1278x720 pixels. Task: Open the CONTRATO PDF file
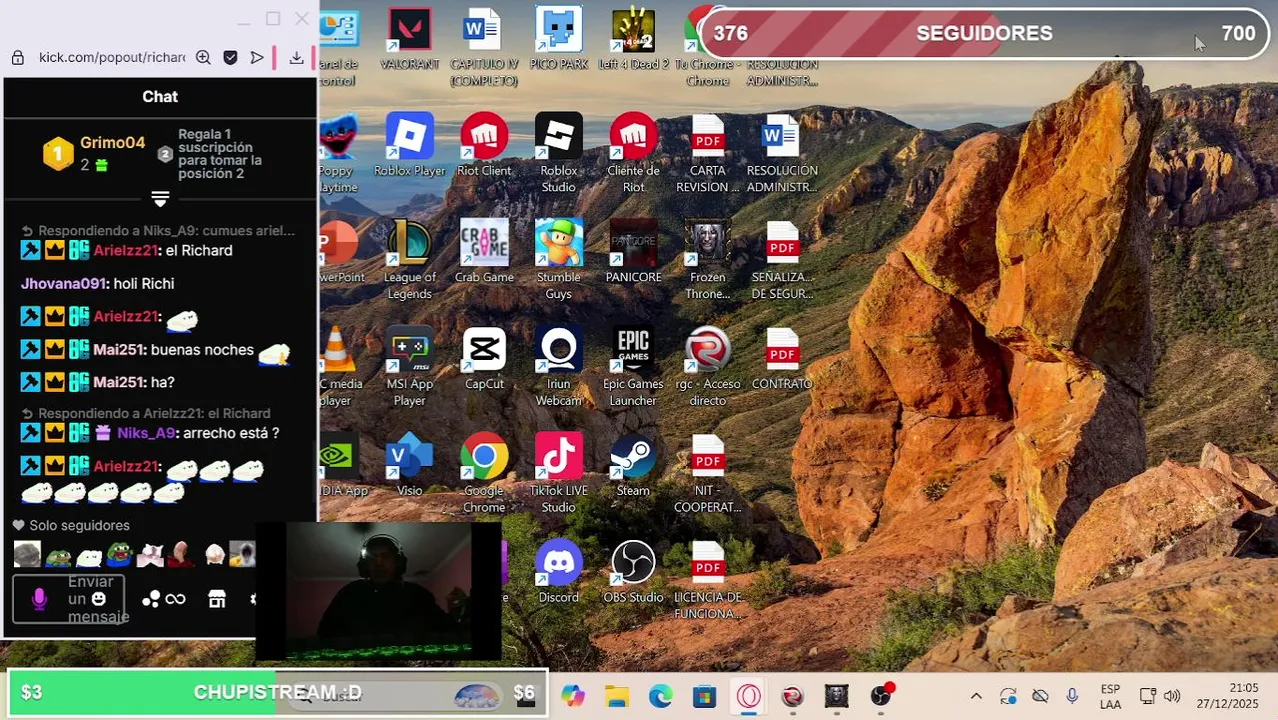tap(782, 359)
